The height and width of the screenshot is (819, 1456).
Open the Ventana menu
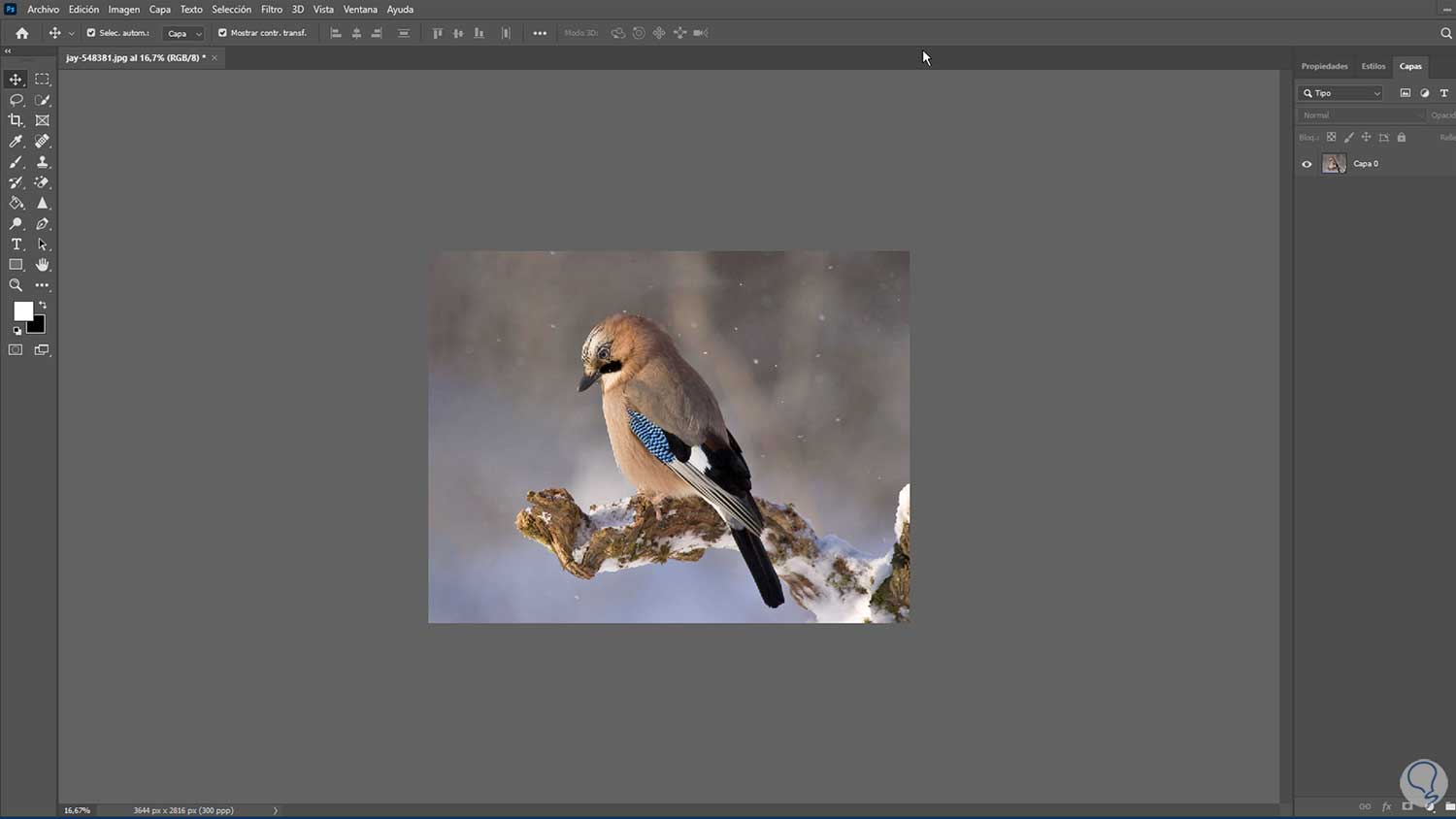(360, 10)
